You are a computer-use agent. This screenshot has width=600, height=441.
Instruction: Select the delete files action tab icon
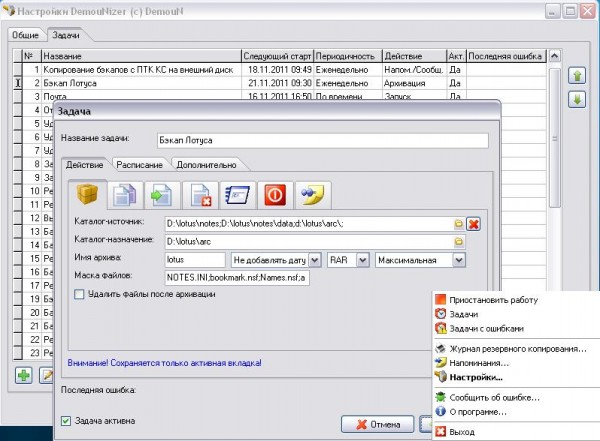[x=198, y=194]
